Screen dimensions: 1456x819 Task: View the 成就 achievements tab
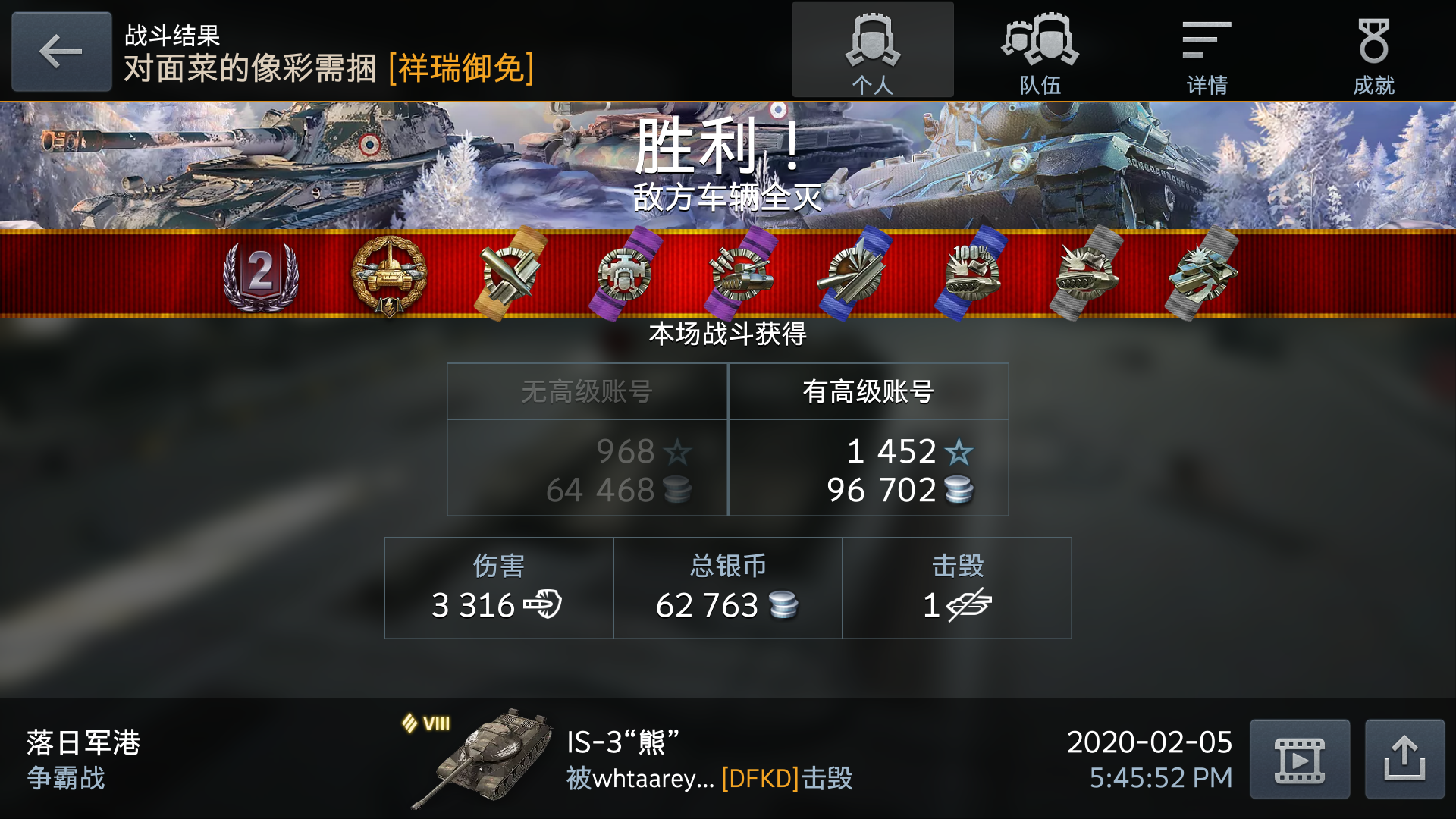click(x=1373, y=50)
